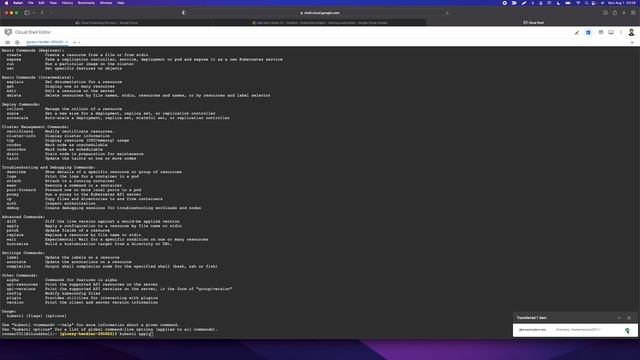Reload the page from the address bar
The image size is (640, 360).
coord(447,13)
